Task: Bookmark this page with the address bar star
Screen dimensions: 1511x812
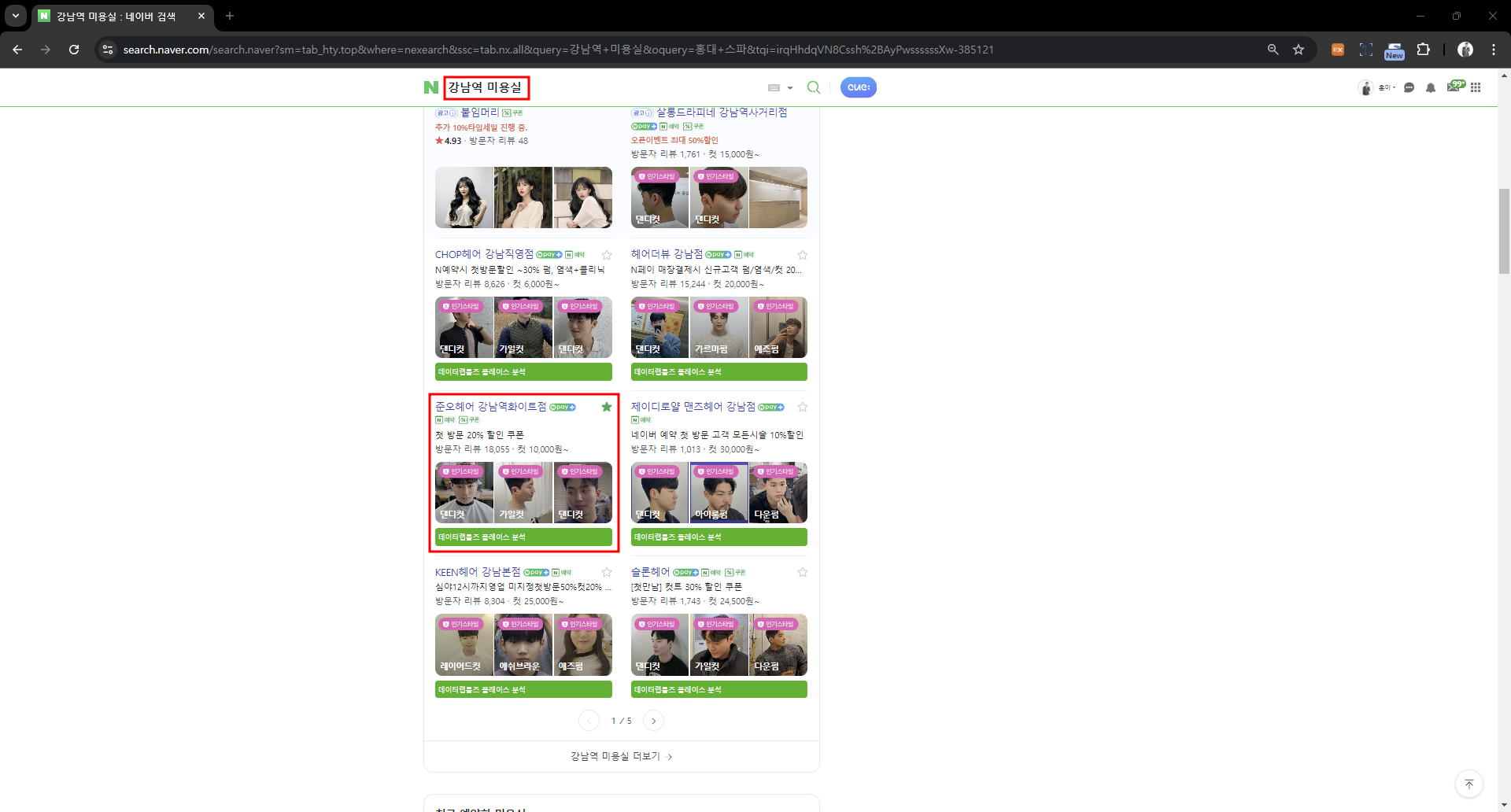Action: pos(1299,50)
